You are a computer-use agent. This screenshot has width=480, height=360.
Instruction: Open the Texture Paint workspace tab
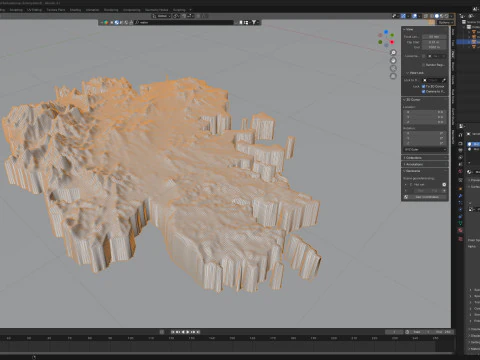tap(56, 10)
